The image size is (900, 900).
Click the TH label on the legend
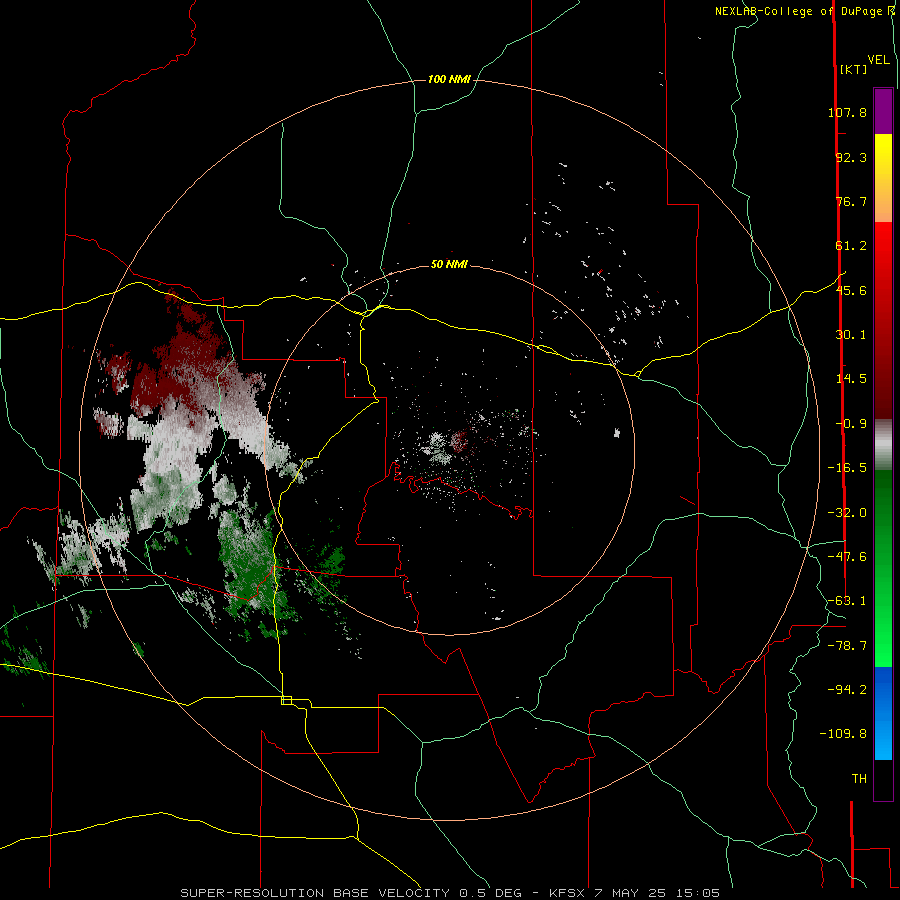(x=859, y=779)
